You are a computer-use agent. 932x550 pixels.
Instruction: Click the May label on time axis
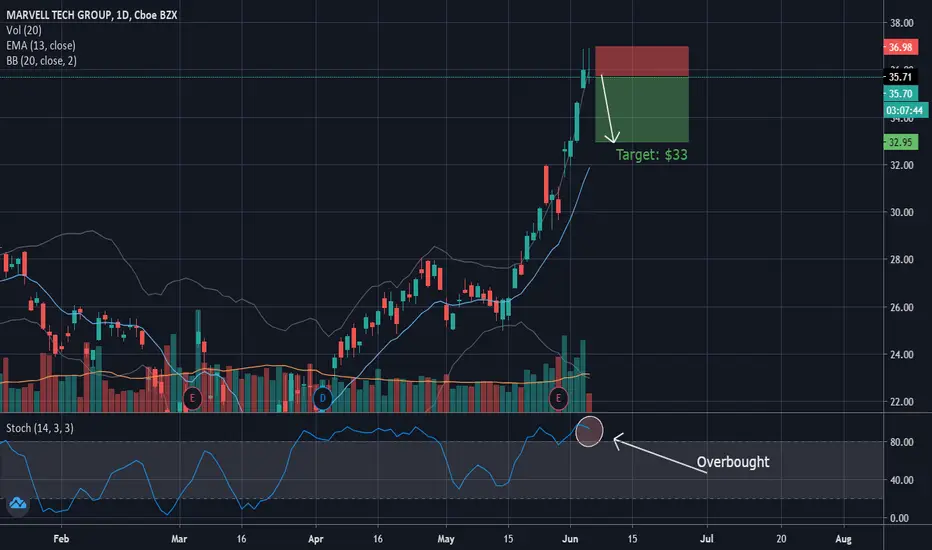446,539
